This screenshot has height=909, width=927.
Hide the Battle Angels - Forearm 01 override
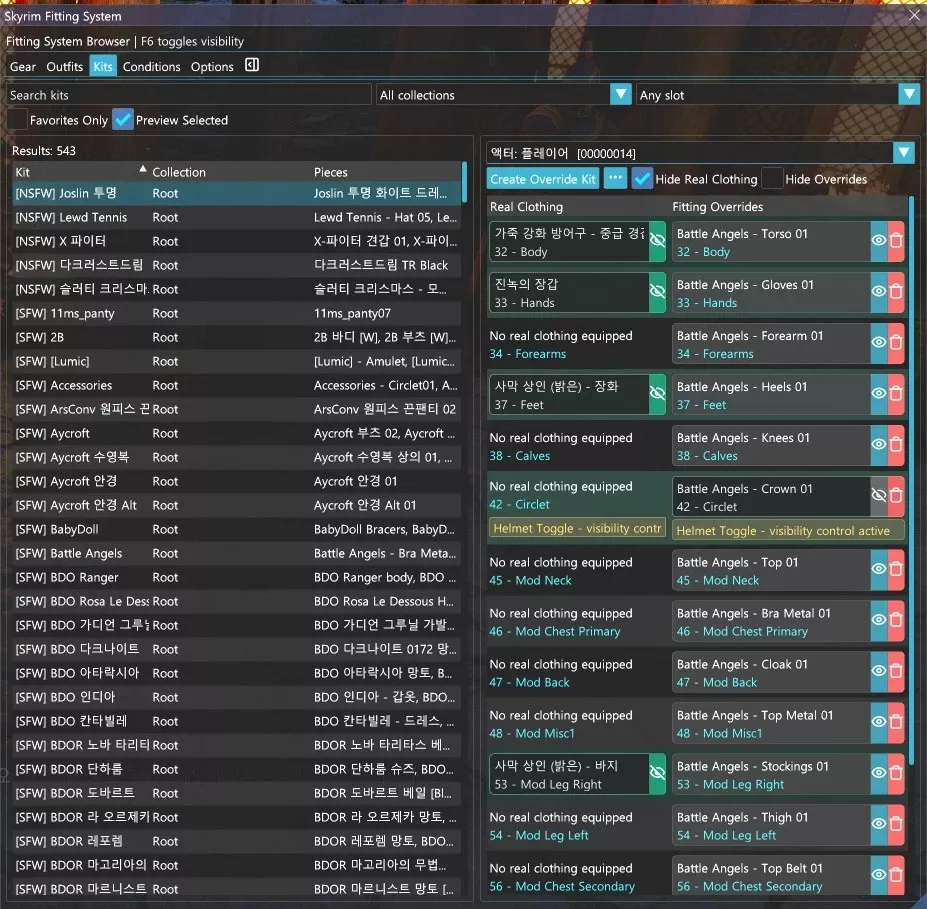(879, 343)
